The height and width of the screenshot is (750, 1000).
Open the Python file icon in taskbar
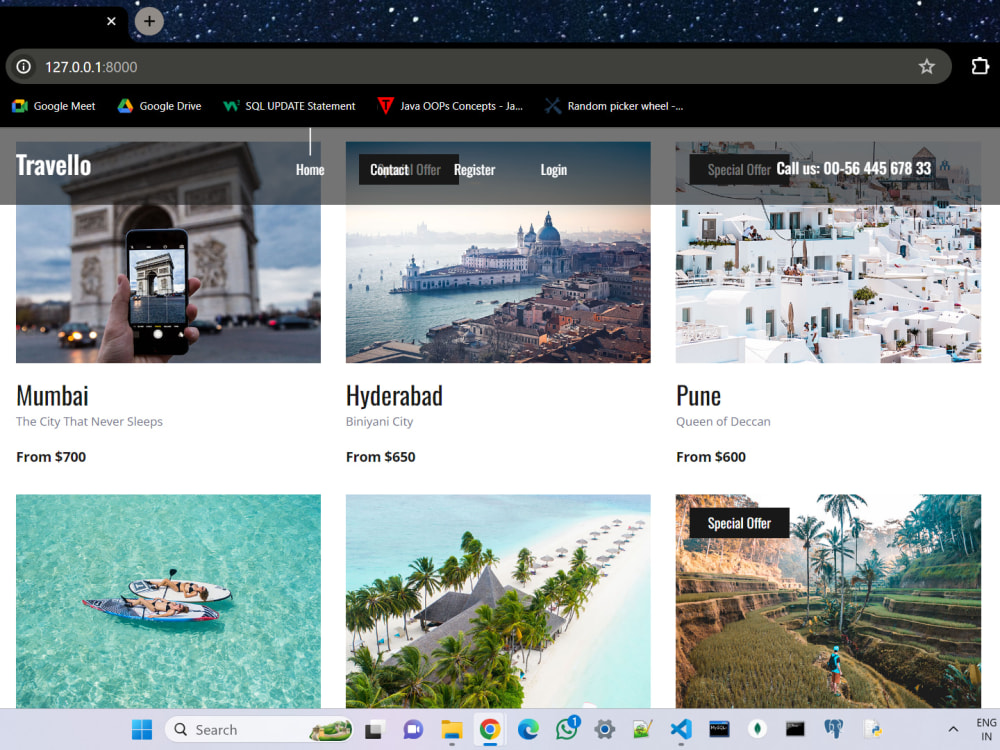872,729
